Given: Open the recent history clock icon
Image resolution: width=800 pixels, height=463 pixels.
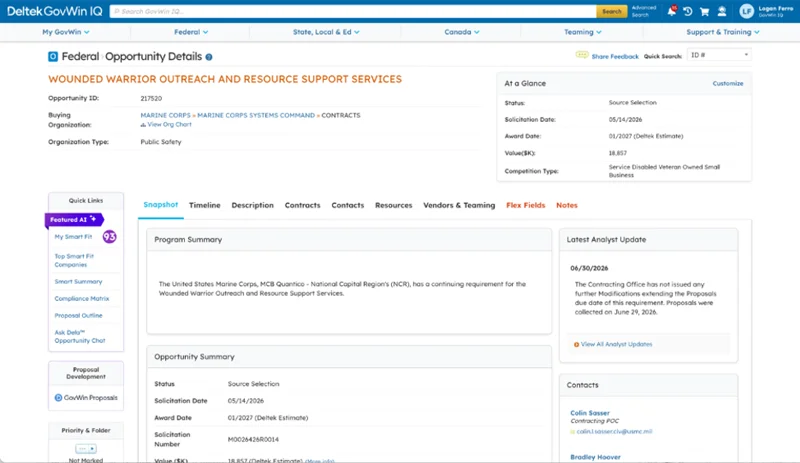Looking at the screenshot, I should coord(688,11).
